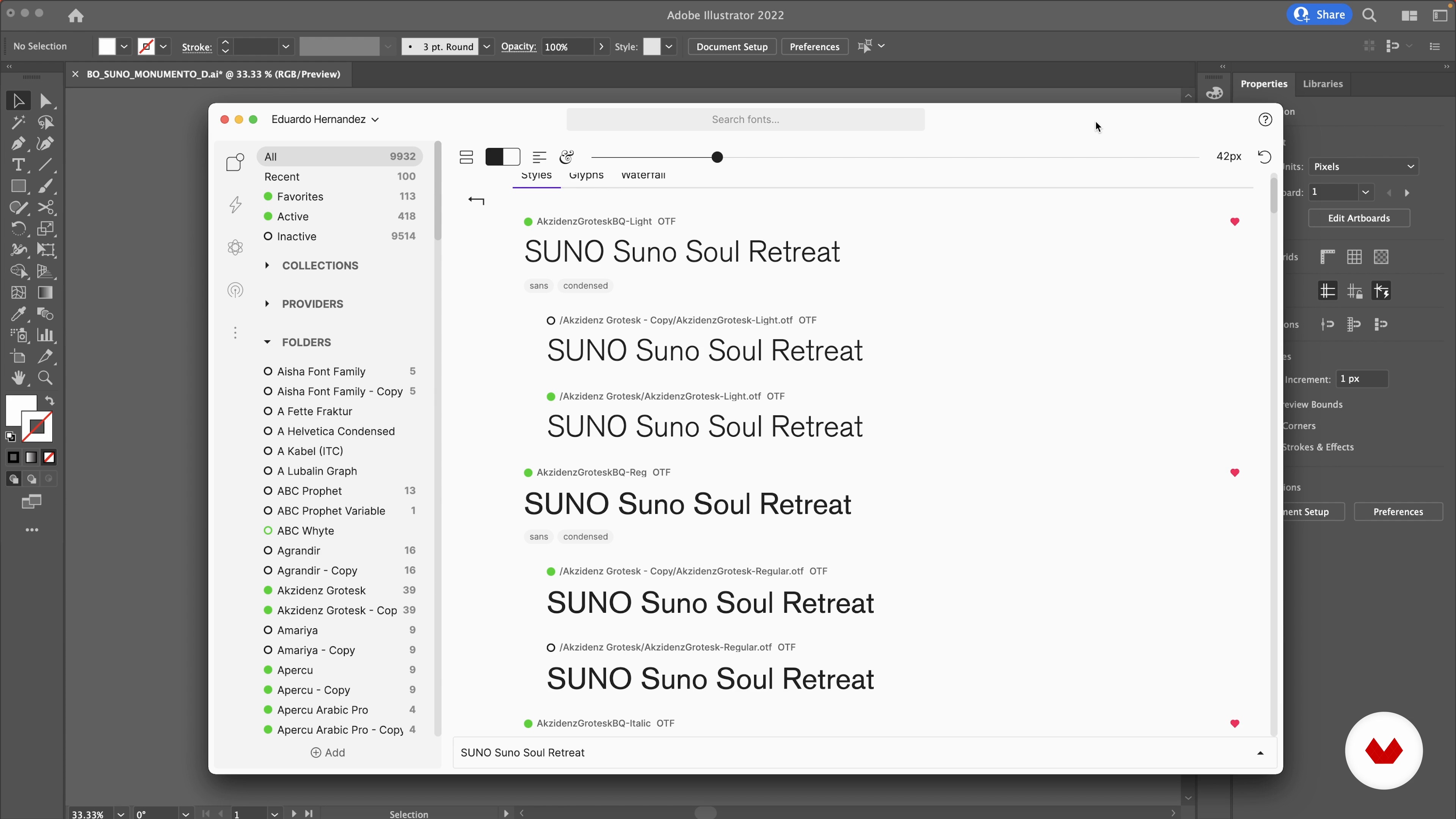Open the Waterfall tab

(643, 175)
